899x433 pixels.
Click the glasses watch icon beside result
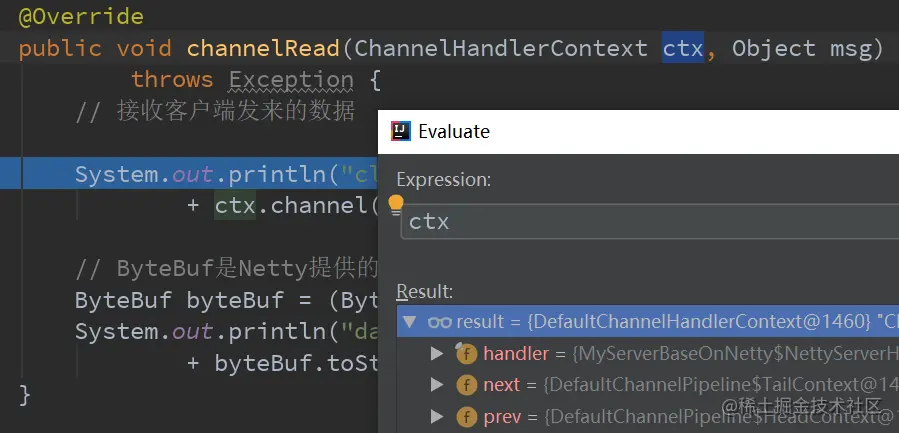(x=440, y=322)
